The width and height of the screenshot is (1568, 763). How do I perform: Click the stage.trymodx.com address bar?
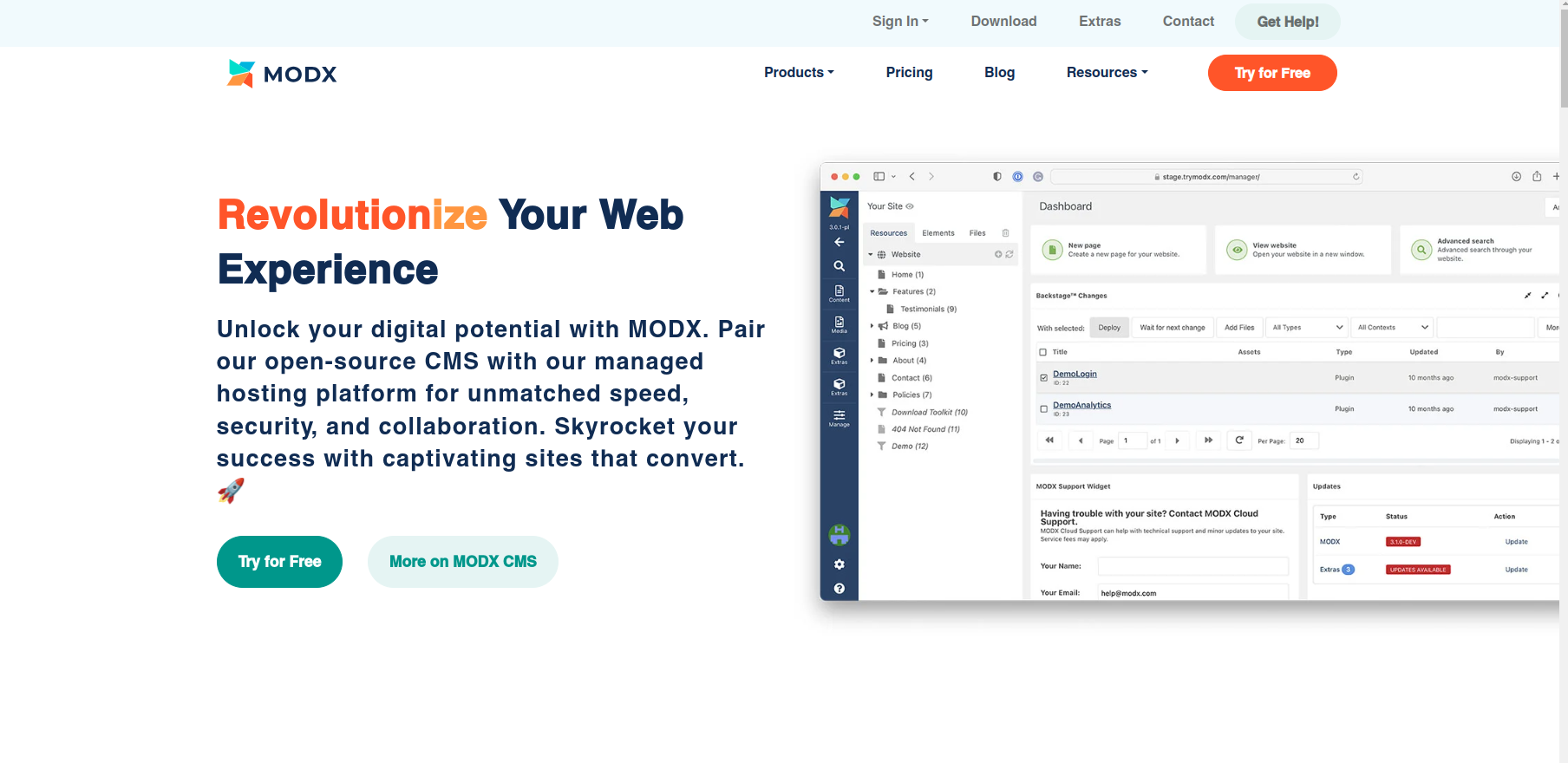(1206, 177)
